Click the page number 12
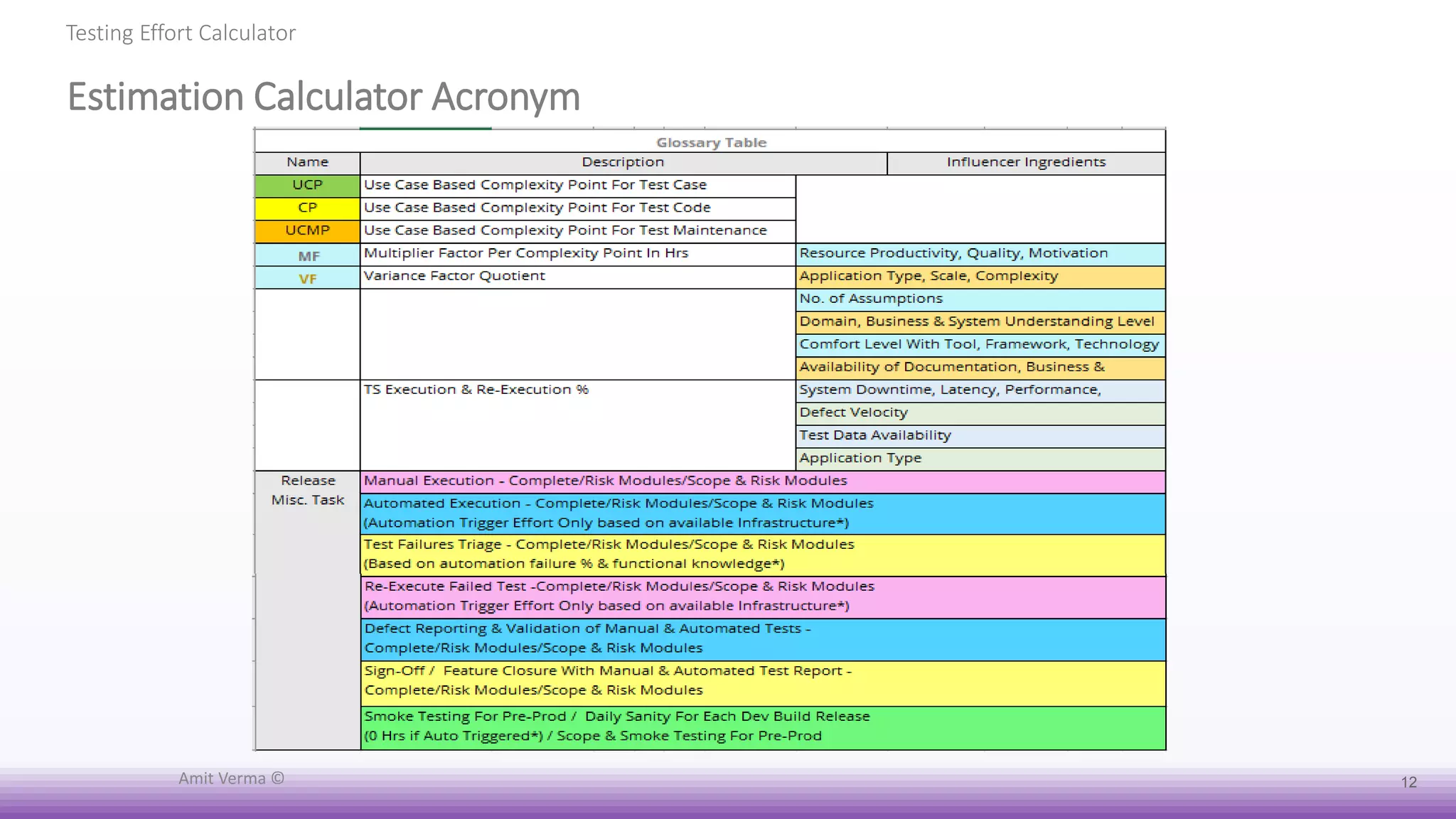 (1408, 782)
